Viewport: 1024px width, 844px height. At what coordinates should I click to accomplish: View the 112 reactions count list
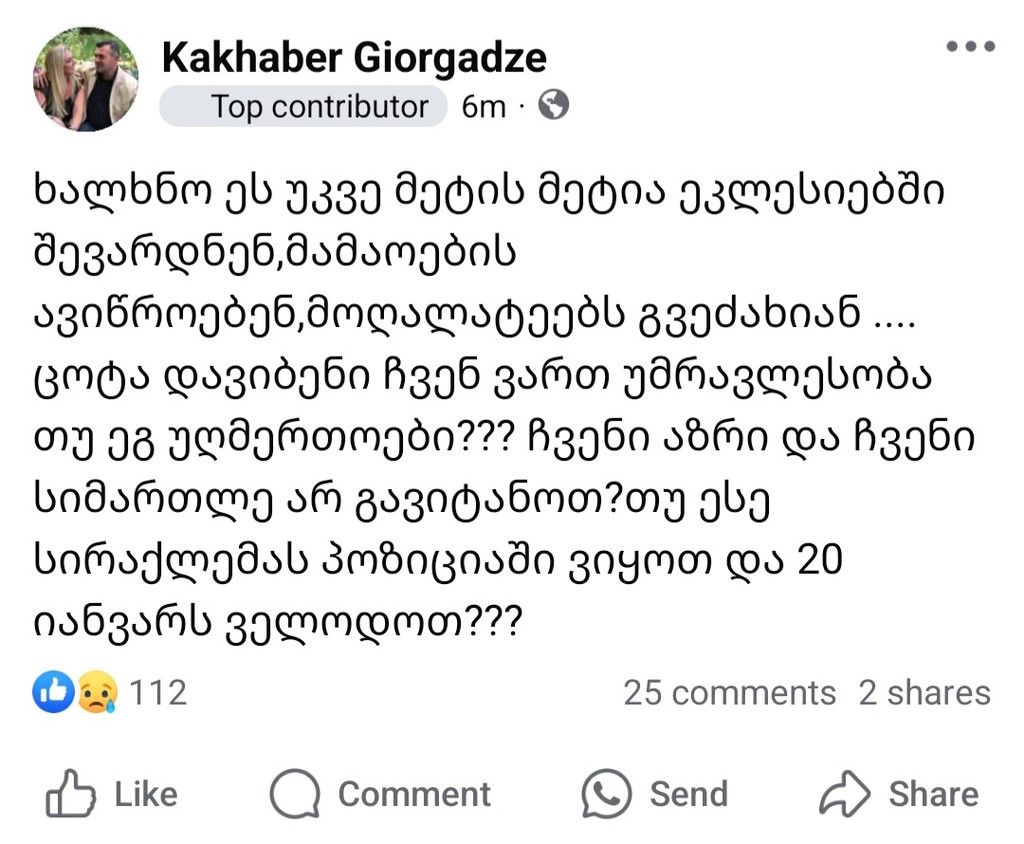coord(158,692)
